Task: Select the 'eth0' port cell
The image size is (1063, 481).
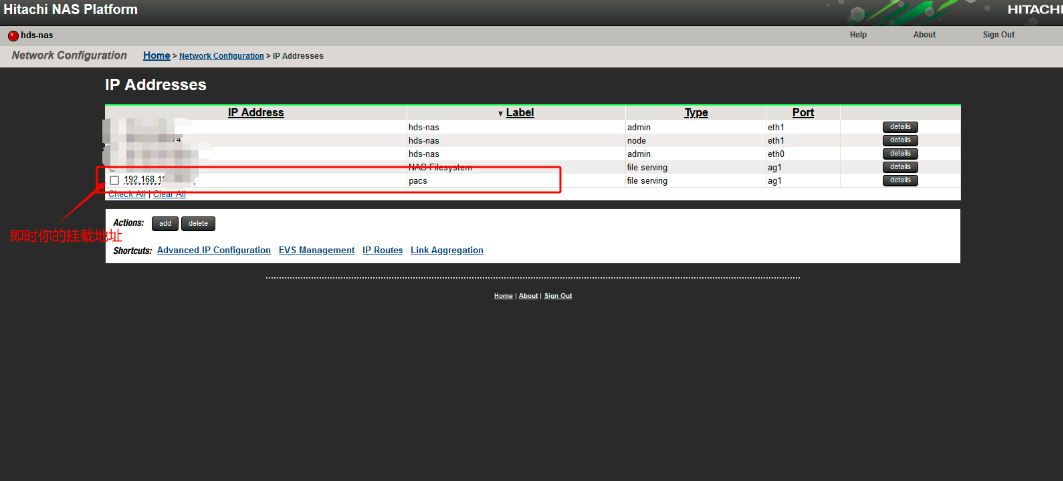Action: coord(776,154)
